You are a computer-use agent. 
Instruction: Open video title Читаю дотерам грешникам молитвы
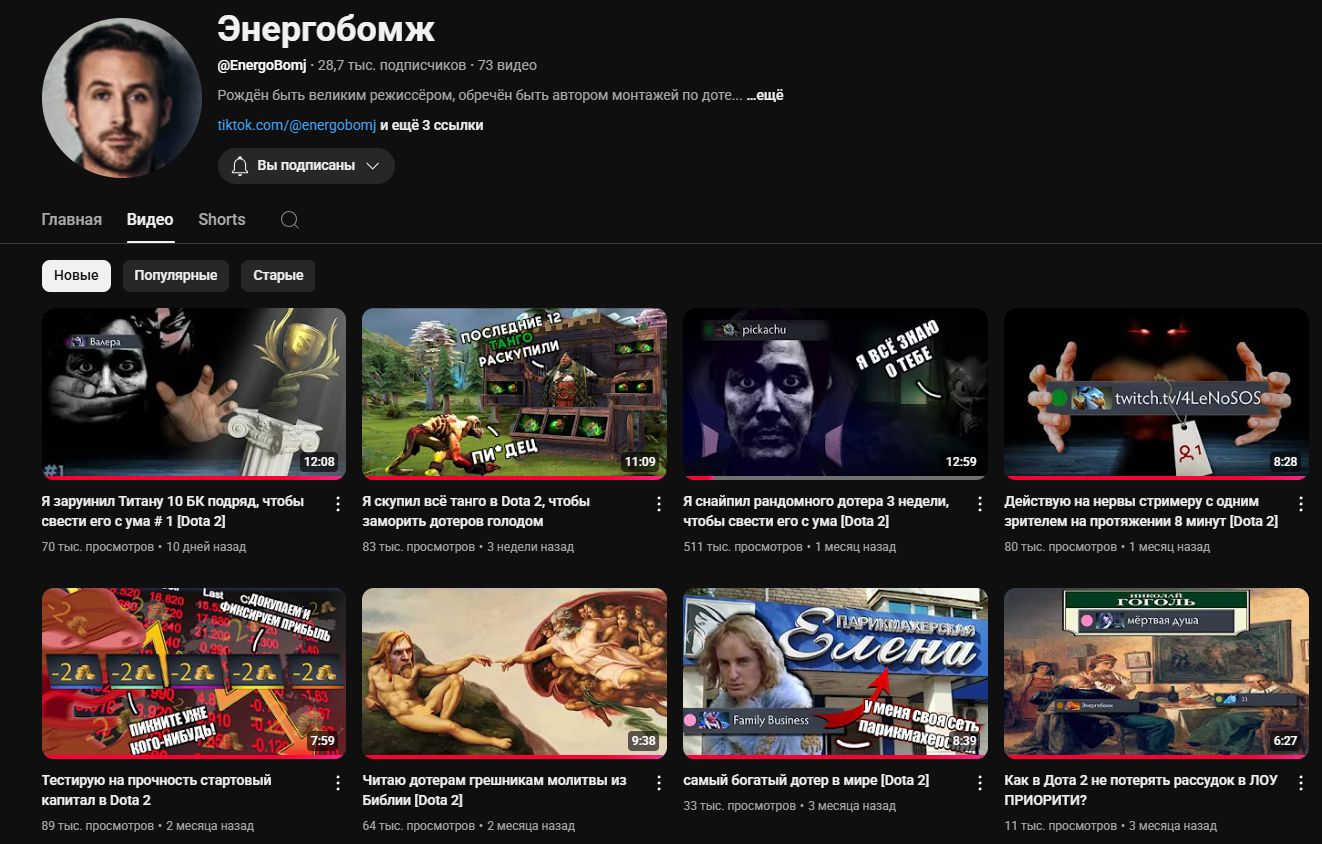(x=494, y=790)
